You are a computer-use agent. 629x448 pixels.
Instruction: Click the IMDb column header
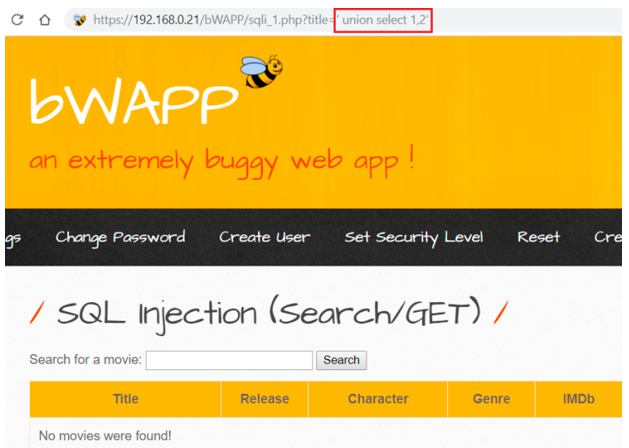pyautogui.click(x=578, y=399)
